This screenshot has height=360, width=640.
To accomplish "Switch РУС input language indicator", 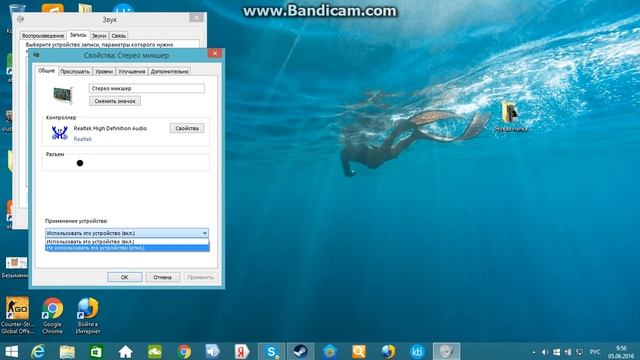I will click(595, 352).
